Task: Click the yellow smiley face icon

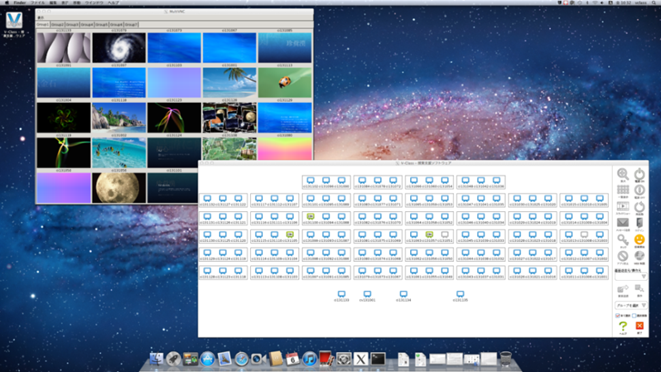Action: (640, 239)
